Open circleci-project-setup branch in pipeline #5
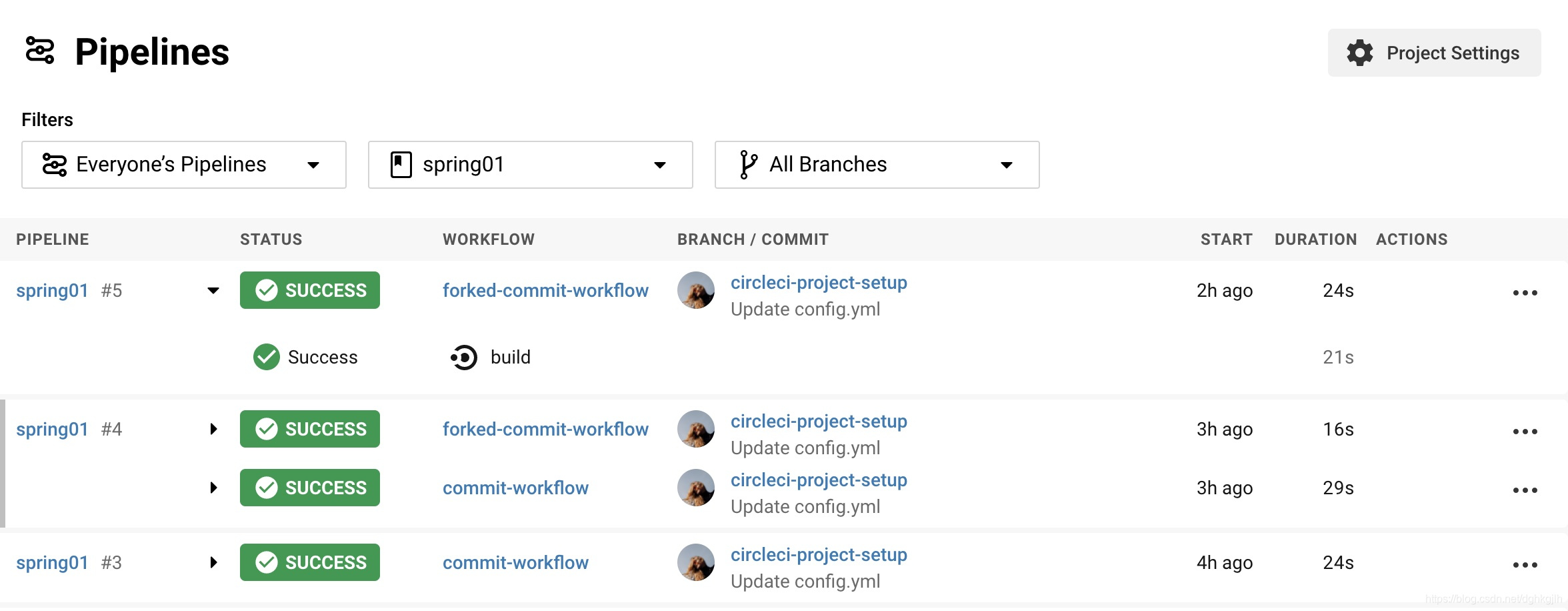 (x=819, y=283)
